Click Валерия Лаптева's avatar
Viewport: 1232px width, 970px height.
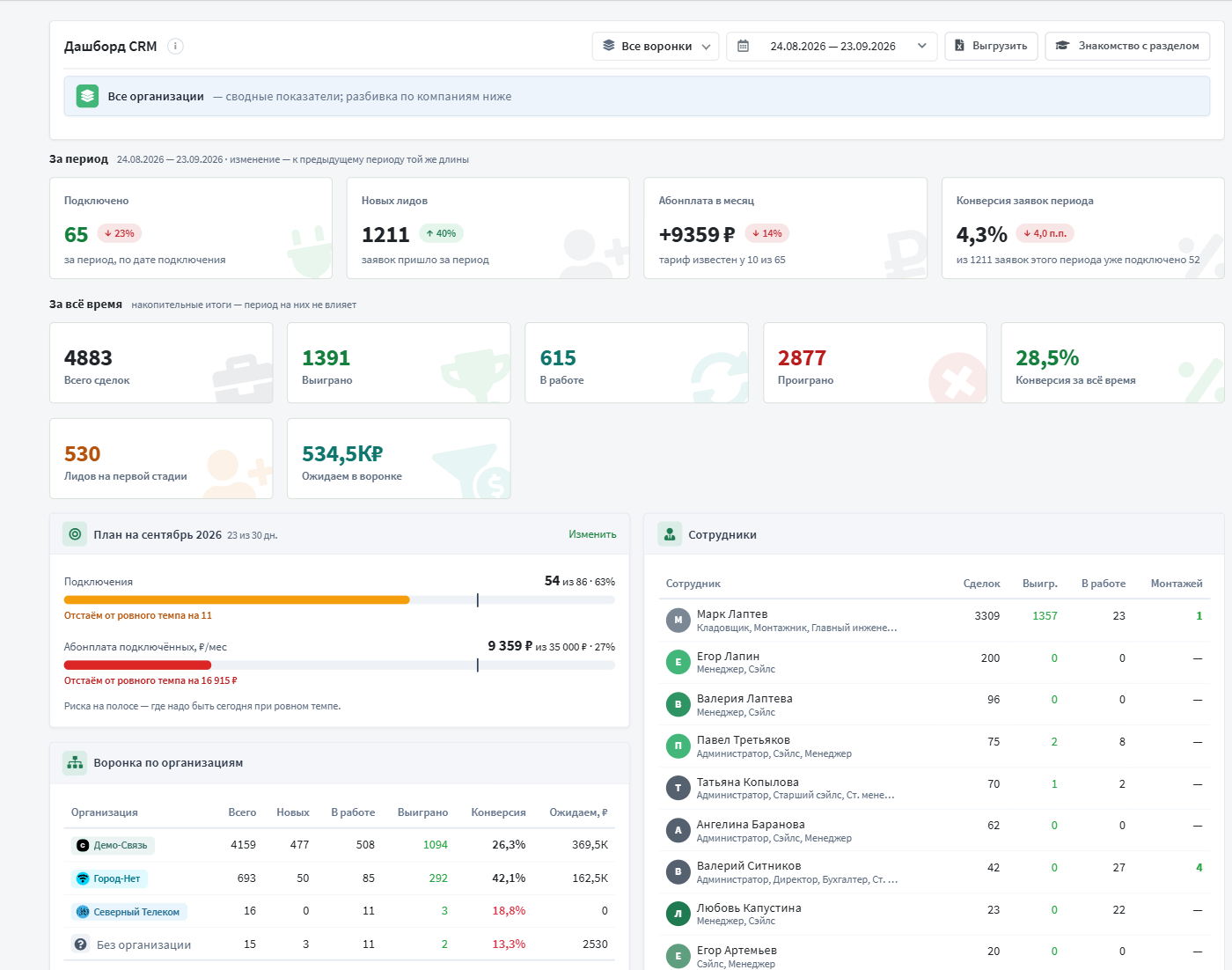pyautogui.click(x=678, y=704)
